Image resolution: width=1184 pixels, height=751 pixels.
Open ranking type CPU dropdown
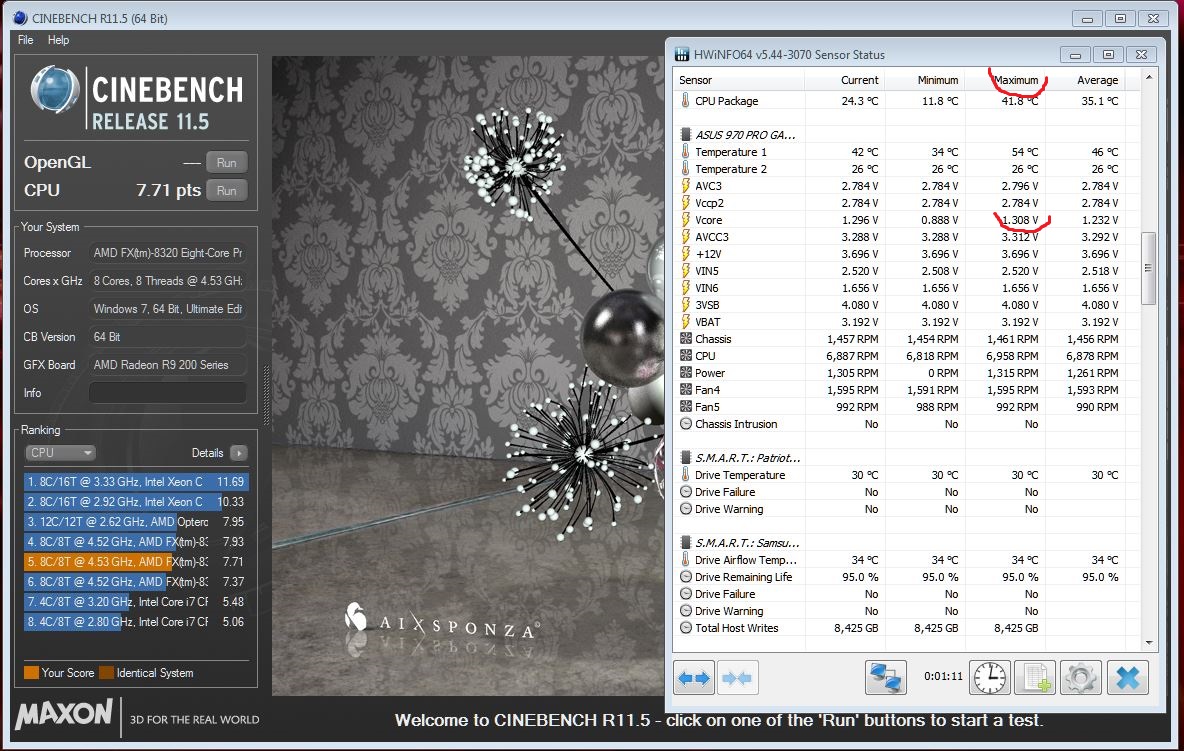tap(60, 452)
